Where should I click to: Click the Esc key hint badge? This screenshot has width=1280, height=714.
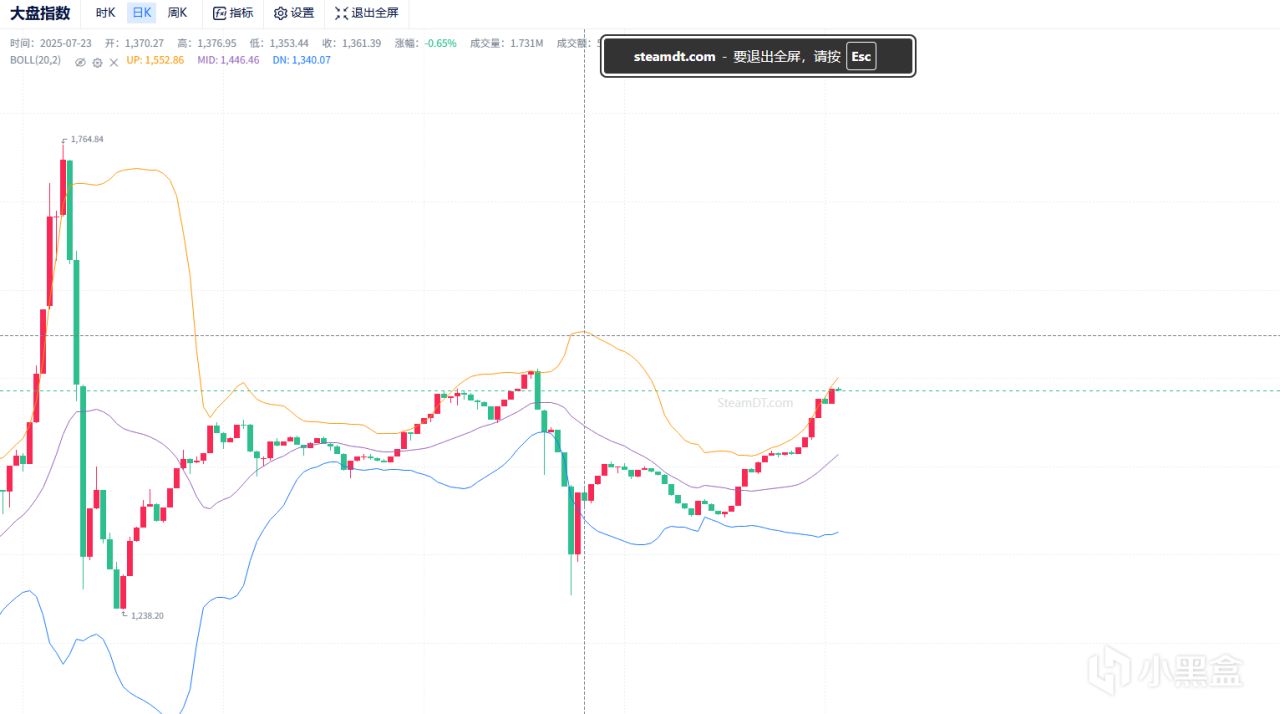click(x=861, y=56)
